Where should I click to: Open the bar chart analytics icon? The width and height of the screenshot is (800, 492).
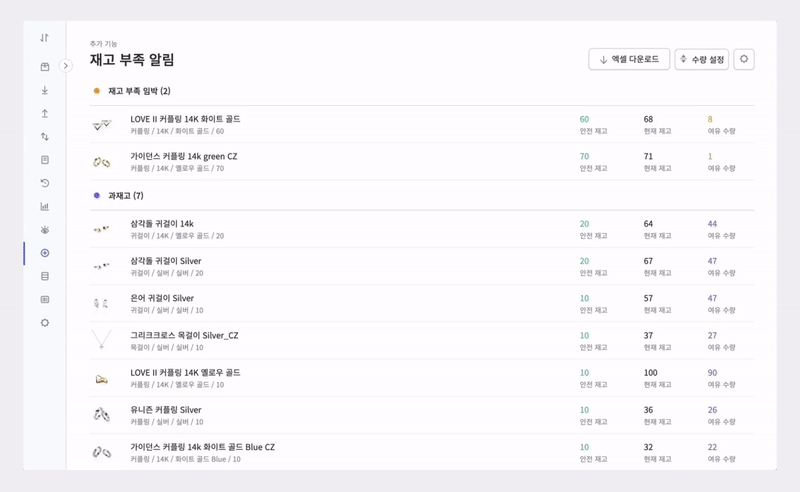(x=44, y=207)
